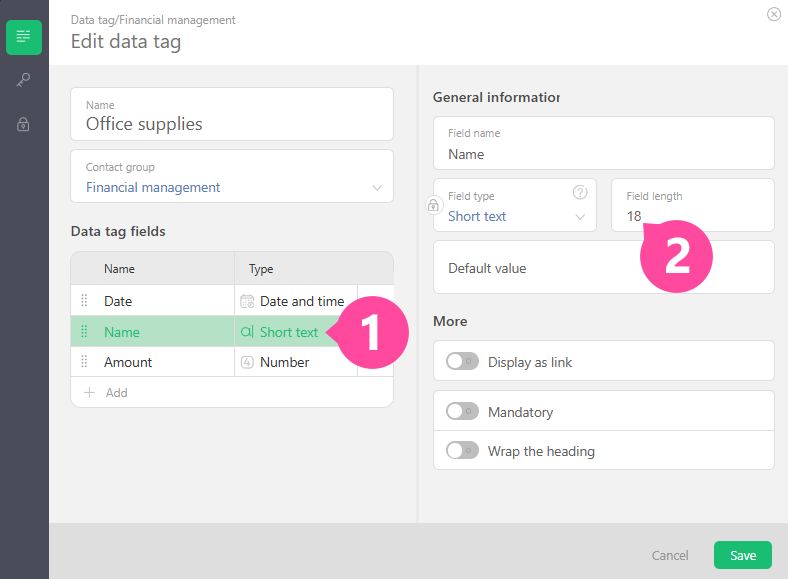
Task: Click Add to create new field
Action: click(117, 393)
